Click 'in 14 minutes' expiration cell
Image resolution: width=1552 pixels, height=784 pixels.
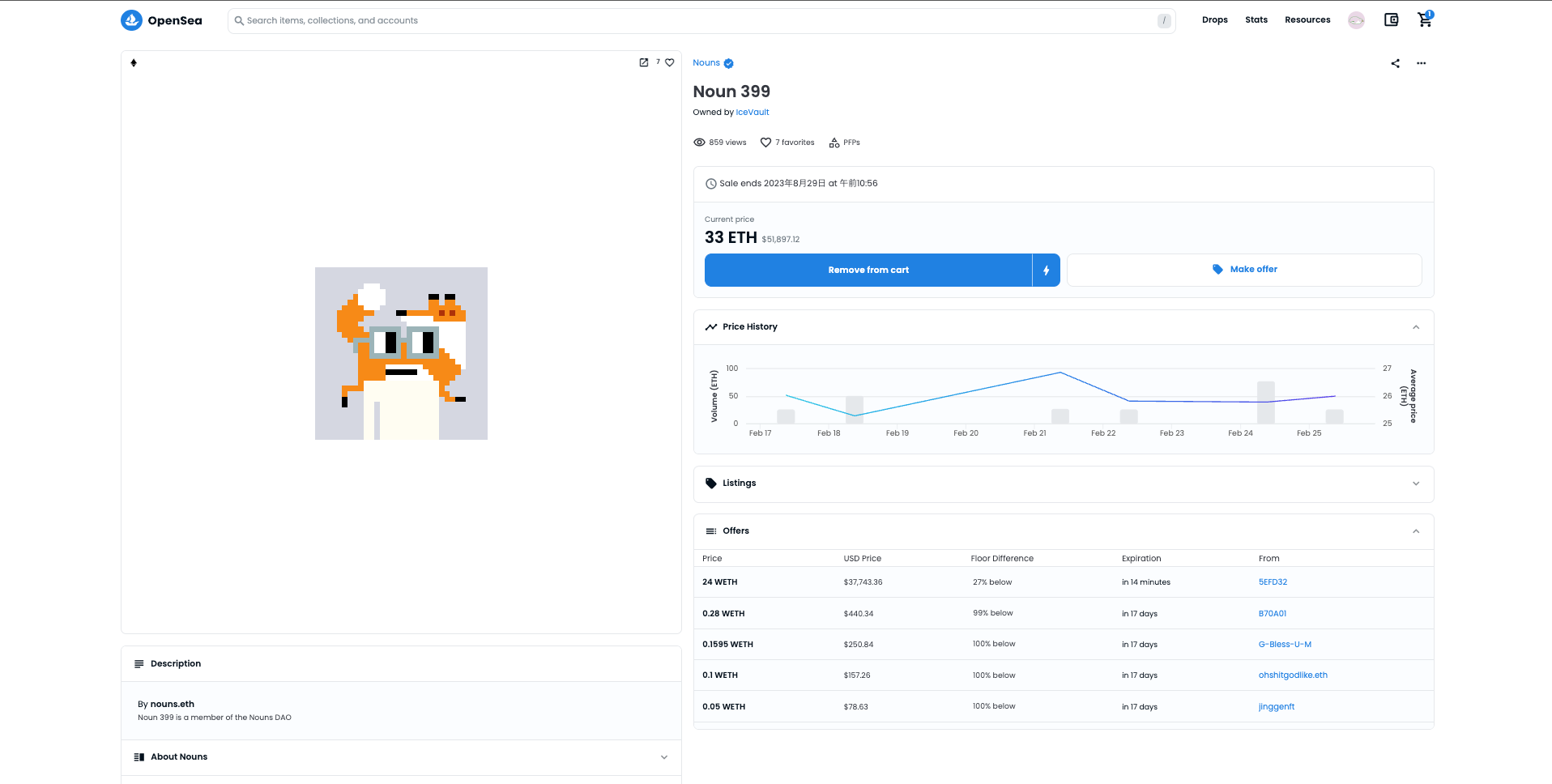(x=1145, y=582)
